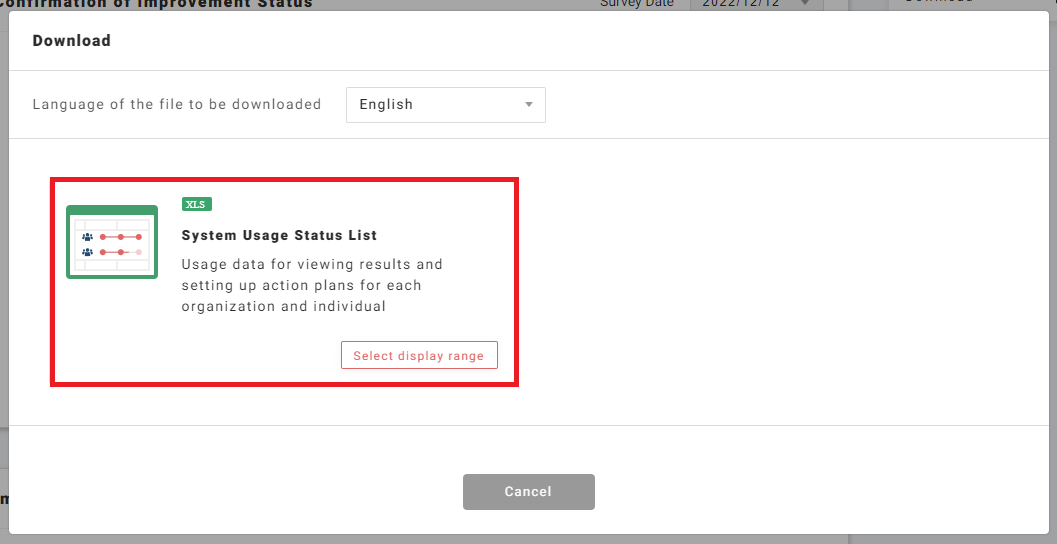Image resolution: width=1057 pixels, height=544 pixels.
Task: Click the Survey Date dropdown arrow
Action: pyautogui.click(x=805, y=4)
